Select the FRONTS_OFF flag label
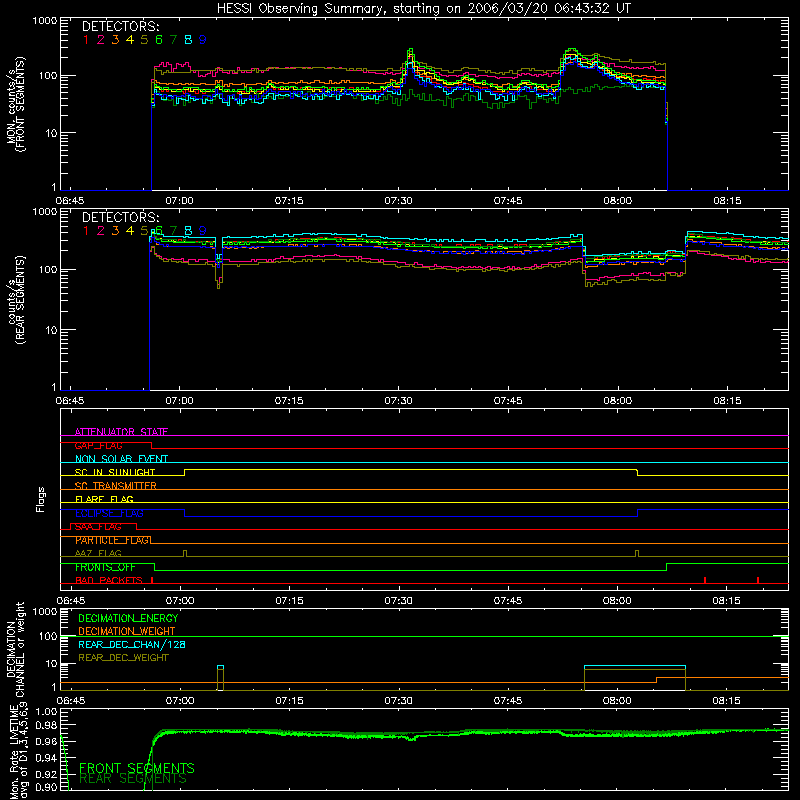Viewport: 800px width, 800px height. pyautogui.click(x=105, y=567)
